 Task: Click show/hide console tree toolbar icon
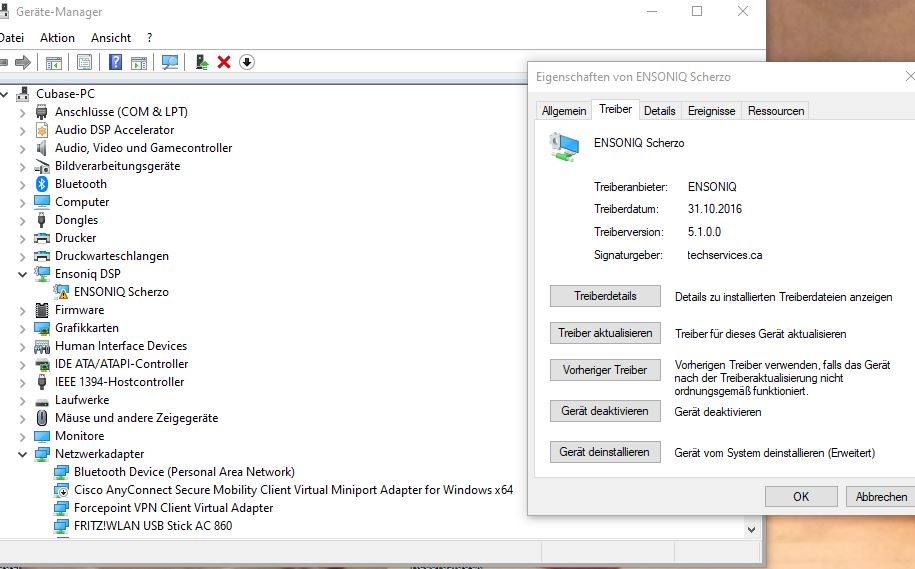[x=54, y=62]
